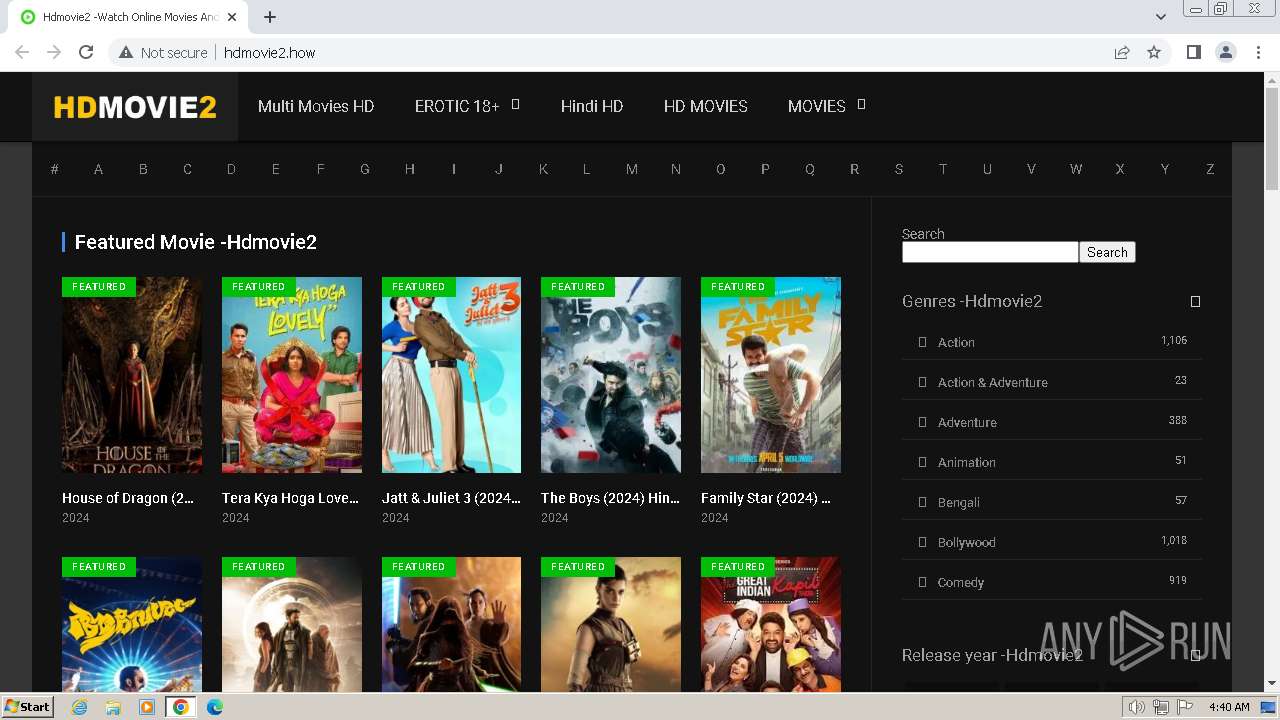1280x720 pixels.
Task: Open the tab search dropdown arrow
Action: tap(1160, 17)
